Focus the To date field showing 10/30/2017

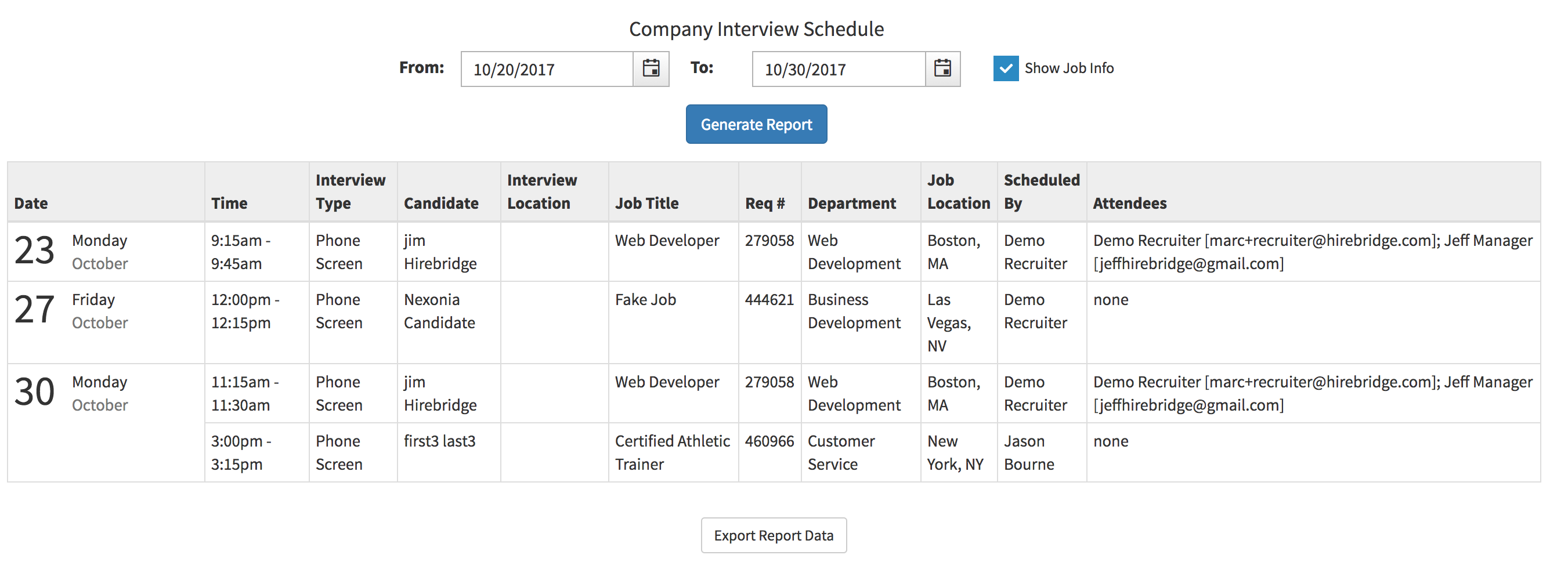point(838,70)
